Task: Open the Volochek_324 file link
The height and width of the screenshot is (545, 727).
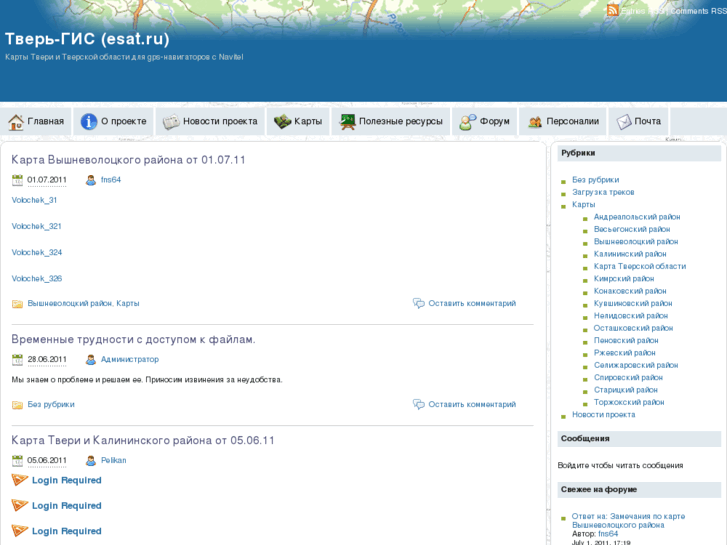Action: 37,252
